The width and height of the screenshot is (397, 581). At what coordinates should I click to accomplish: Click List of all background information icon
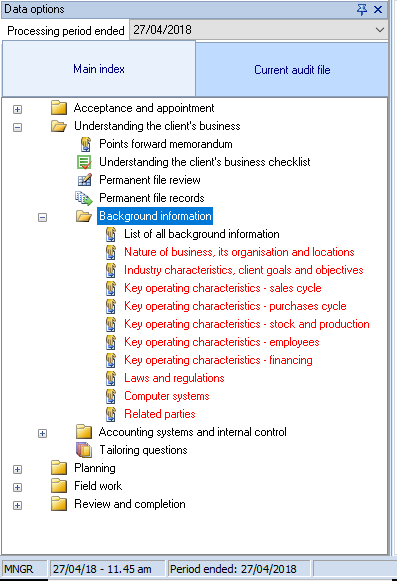point(111,234)
